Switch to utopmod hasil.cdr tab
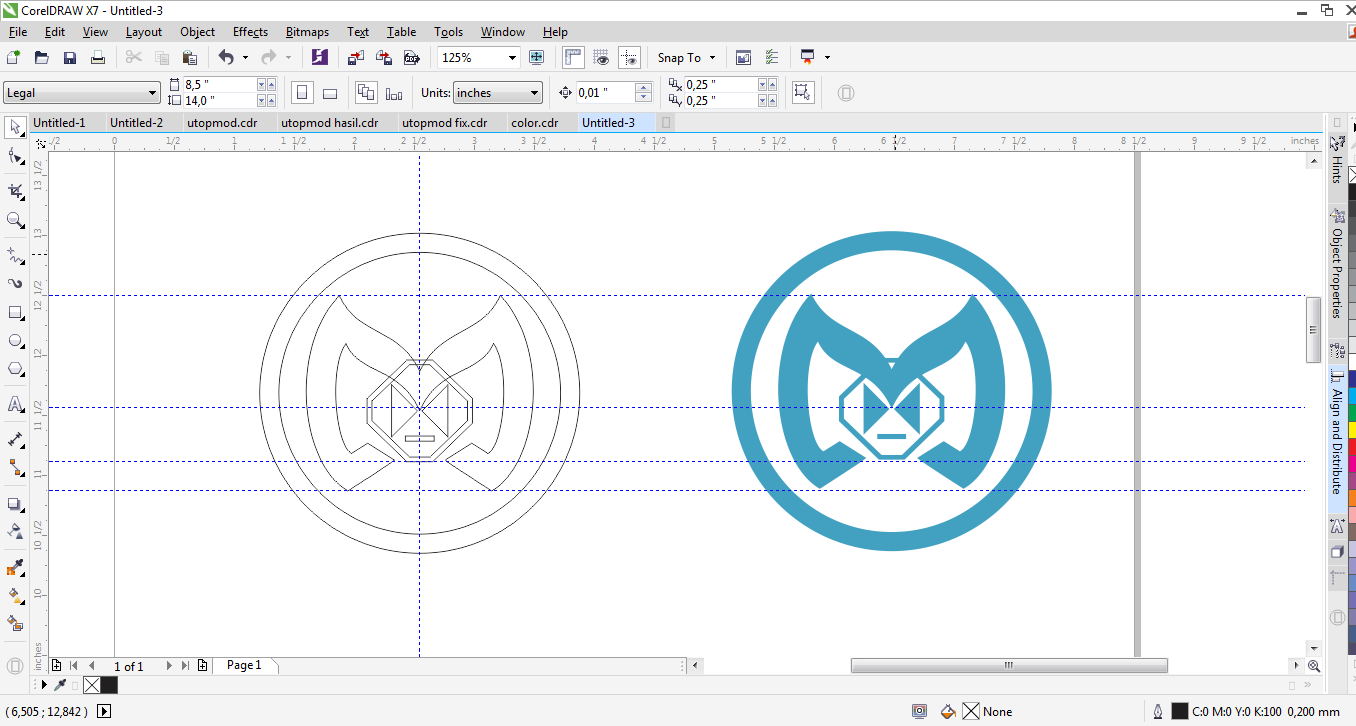1356x726 pixels. [329, 123]
